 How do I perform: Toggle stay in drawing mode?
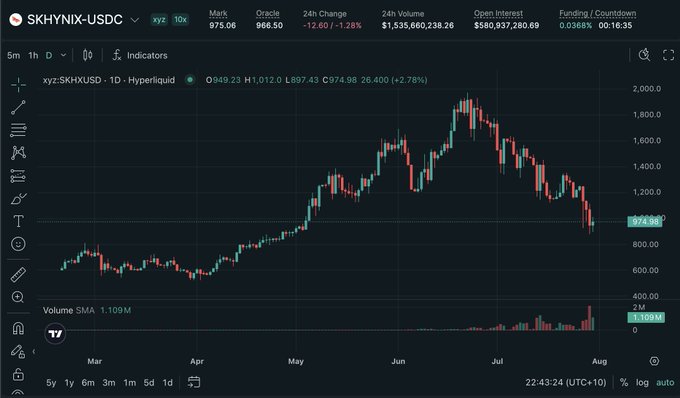pyautogui.click(x=18, y=351)
